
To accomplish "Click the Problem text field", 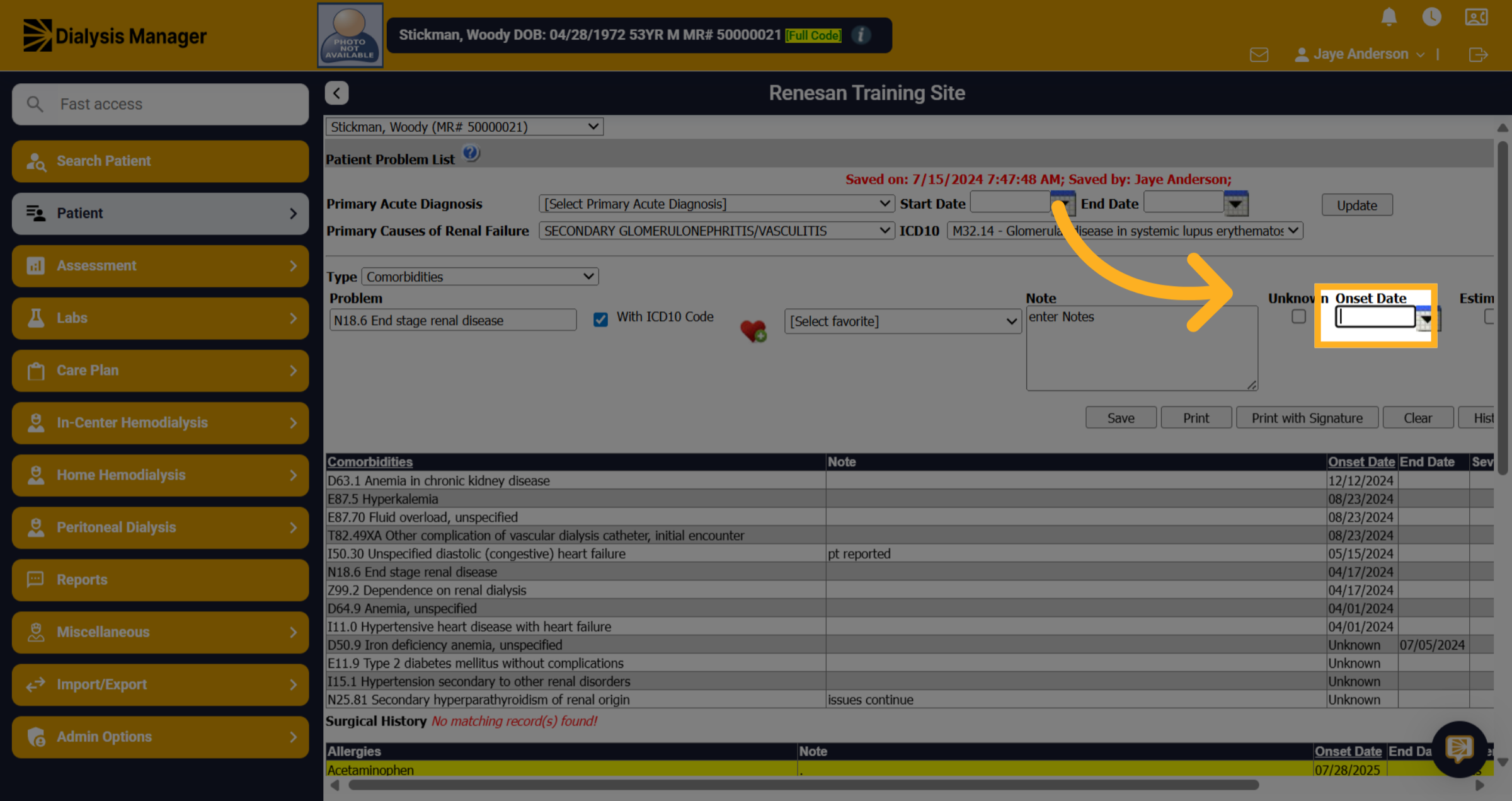I will pyautogui.click(x=453, y=320).
